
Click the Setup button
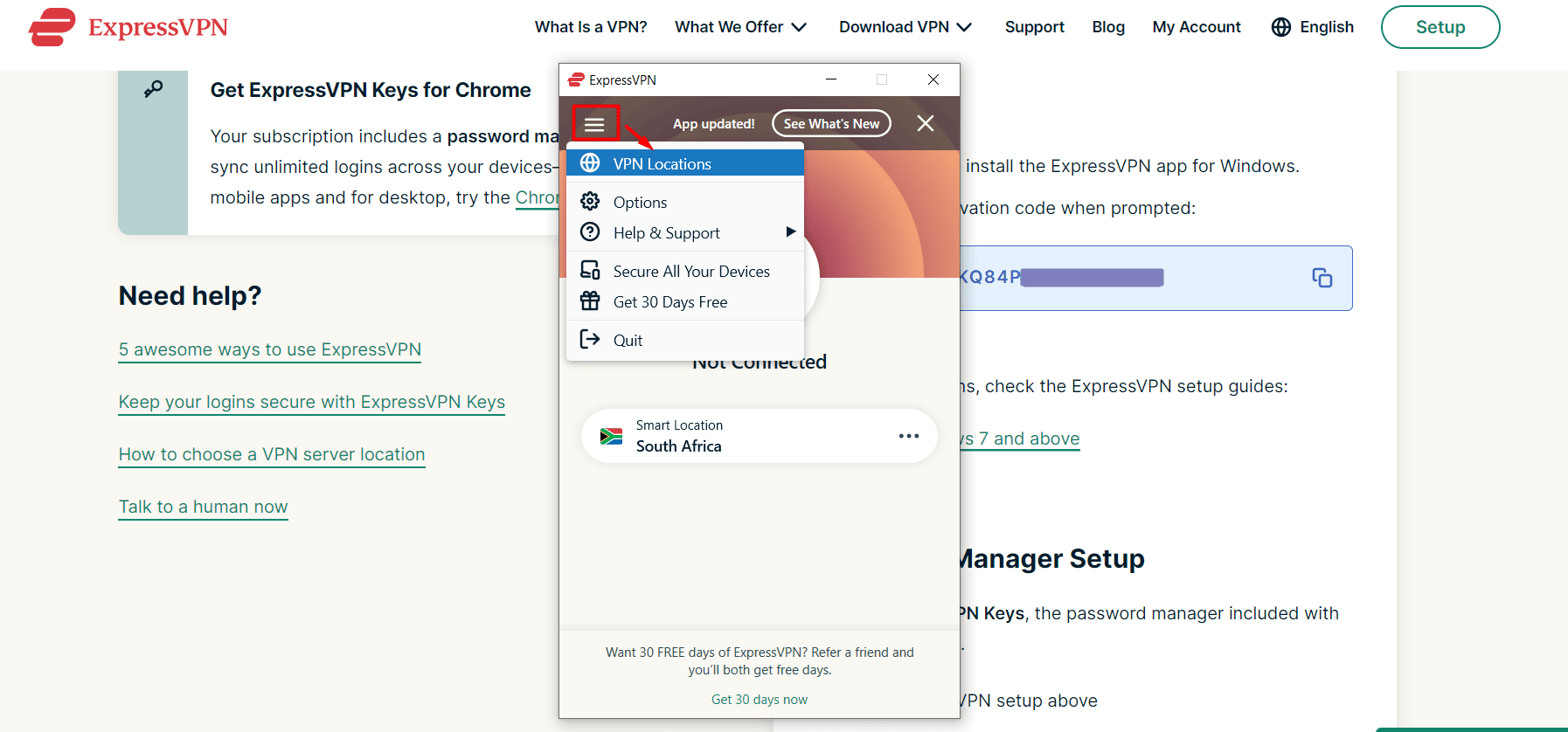[x=1440, y=27]
